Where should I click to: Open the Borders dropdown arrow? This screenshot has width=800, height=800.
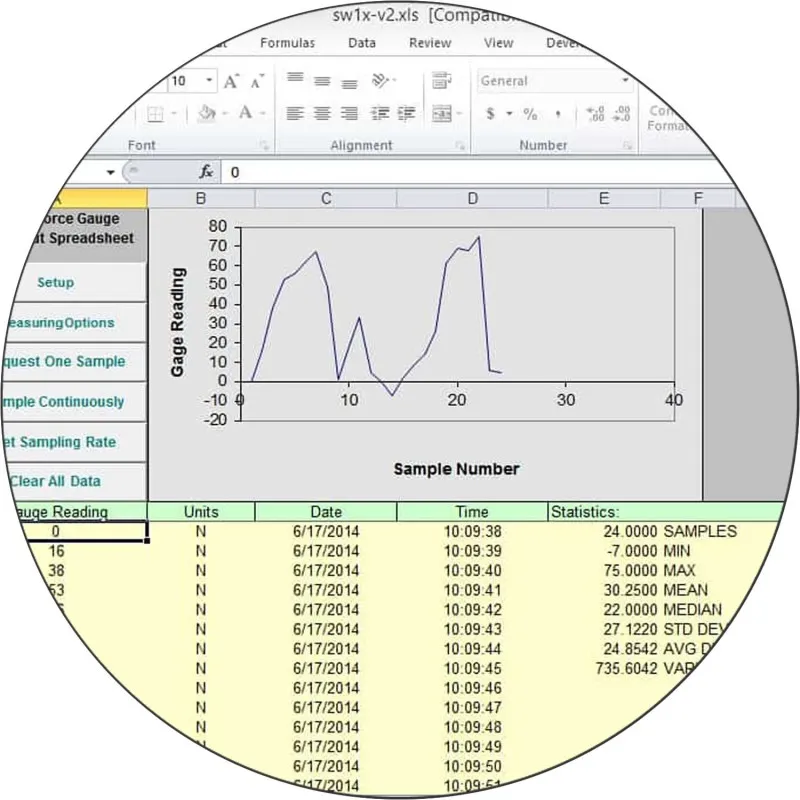(174, 112)
